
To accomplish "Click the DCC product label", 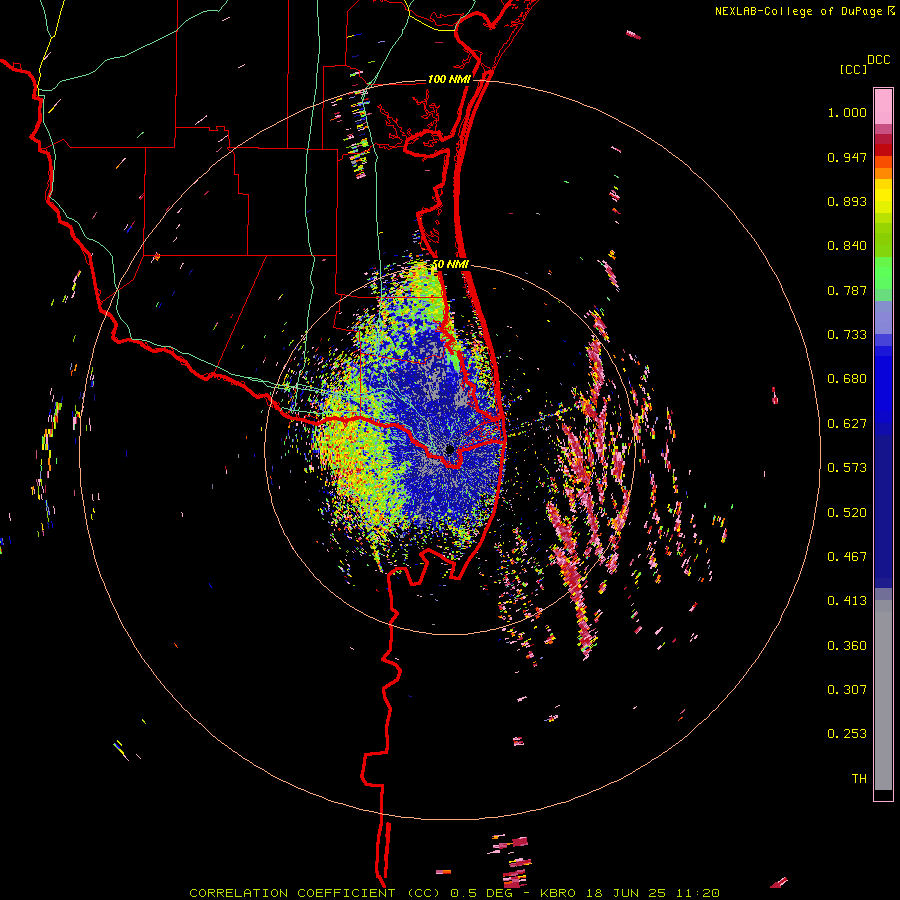I will point(878,60).
